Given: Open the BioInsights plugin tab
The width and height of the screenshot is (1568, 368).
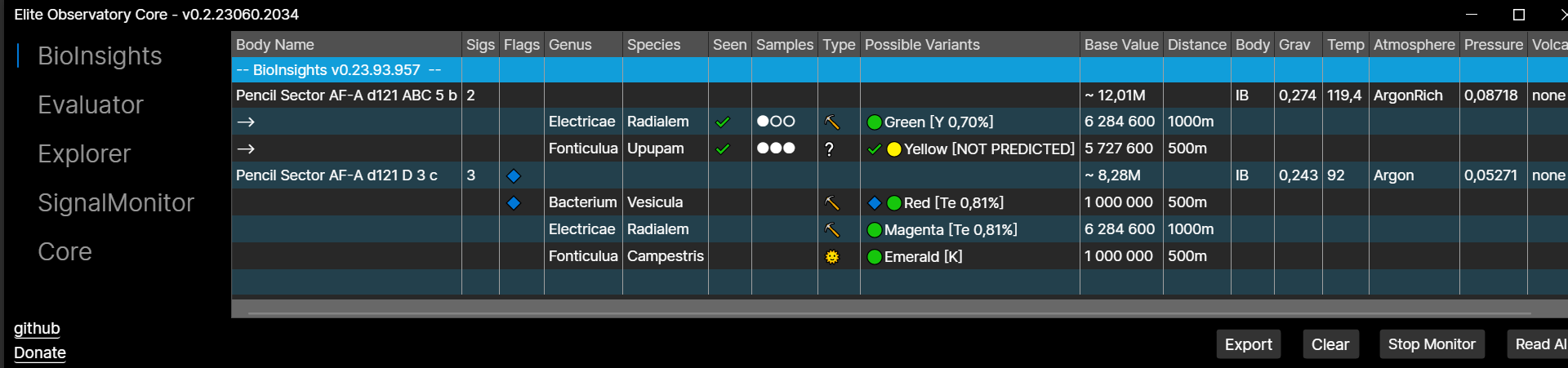Looking at the screenshot, I should coord(100,55).
